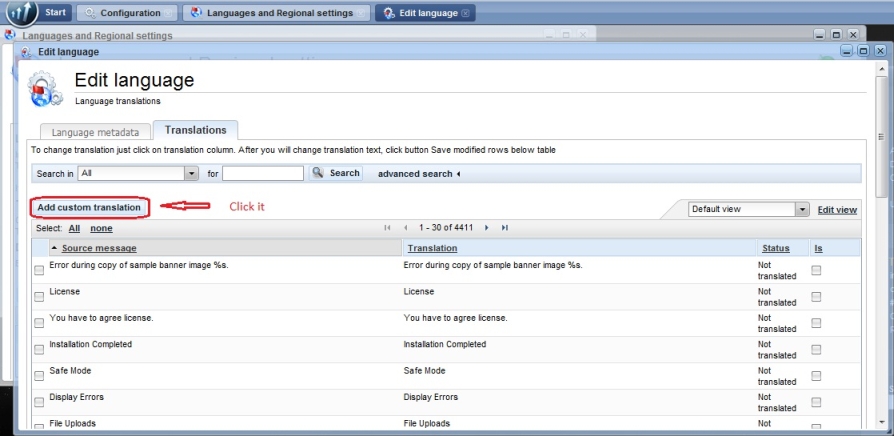
Task: Select All rows link
Action: pos(74,228)
